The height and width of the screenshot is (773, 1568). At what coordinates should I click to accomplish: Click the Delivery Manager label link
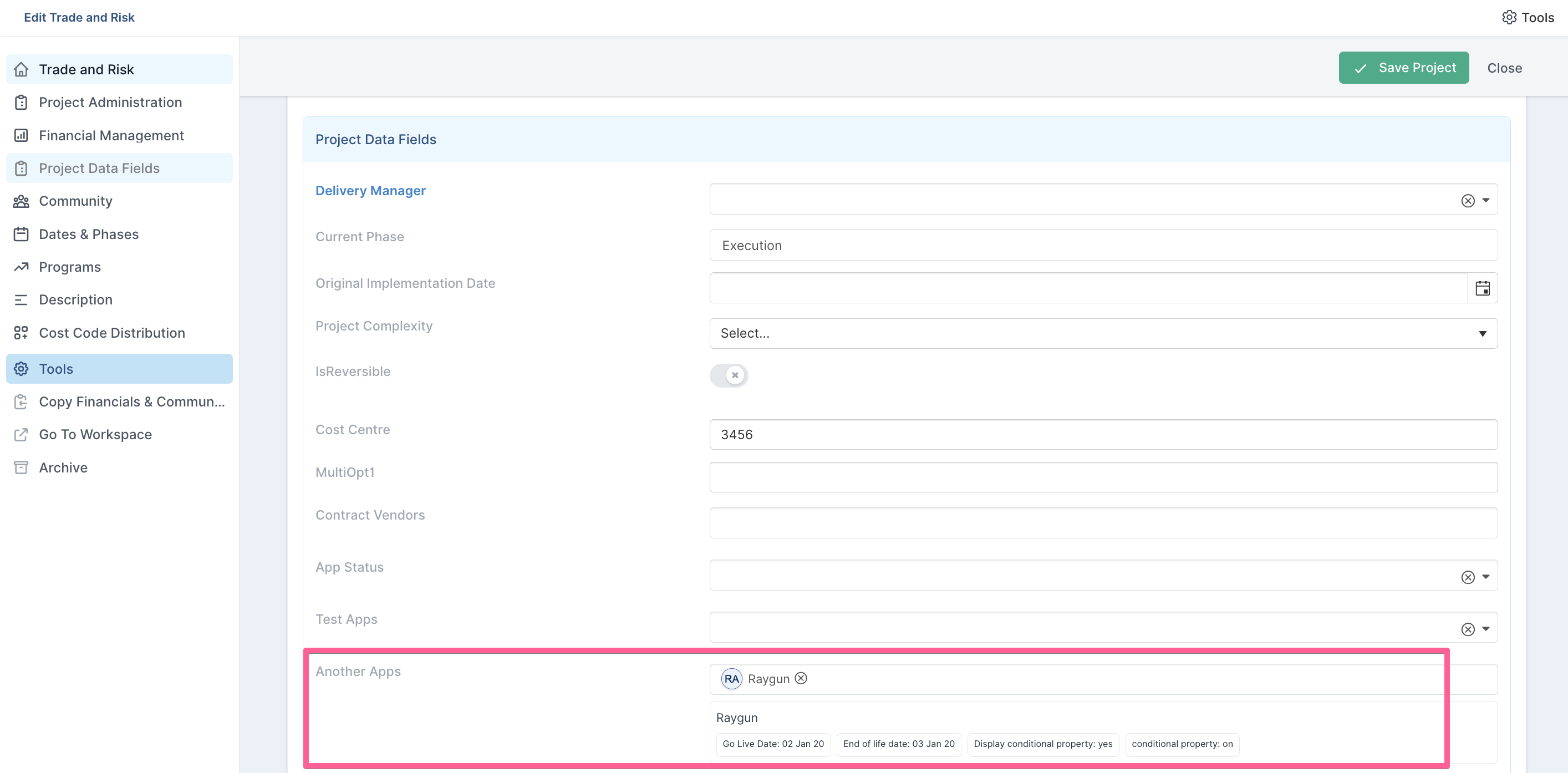point(370,191)
